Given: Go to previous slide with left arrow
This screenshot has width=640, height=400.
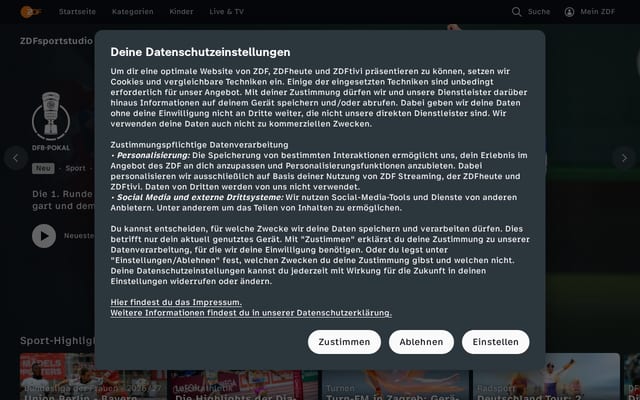Looking at the screenshot, I should pyautogui.click(x=16, y=158).
